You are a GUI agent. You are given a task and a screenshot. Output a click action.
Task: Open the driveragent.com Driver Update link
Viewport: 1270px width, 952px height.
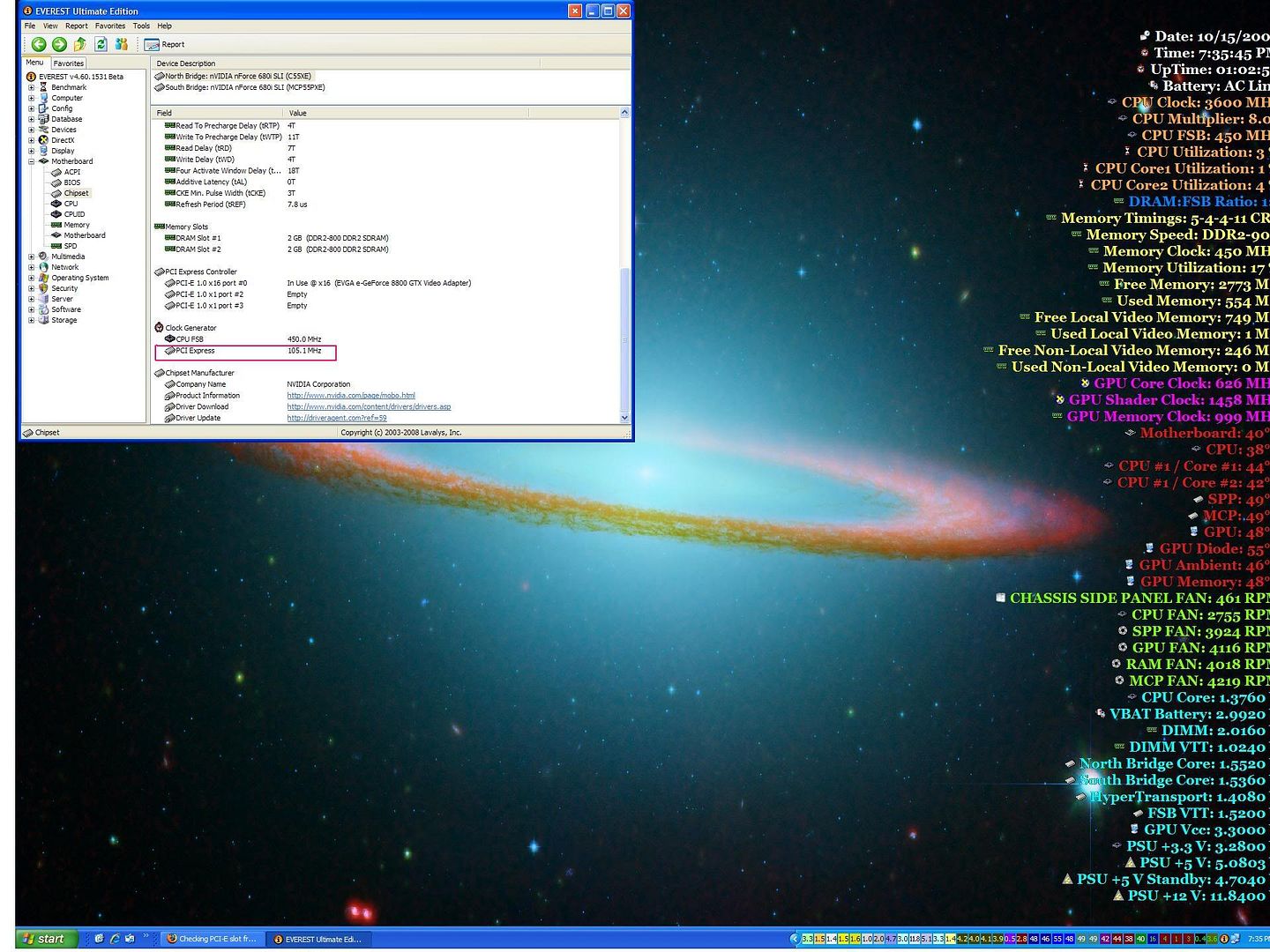[x=337, y=418]
